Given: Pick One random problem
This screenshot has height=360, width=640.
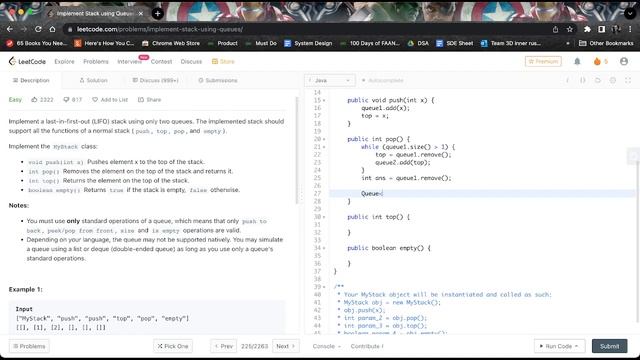Looking at the screenshot, I should point(173,346).
